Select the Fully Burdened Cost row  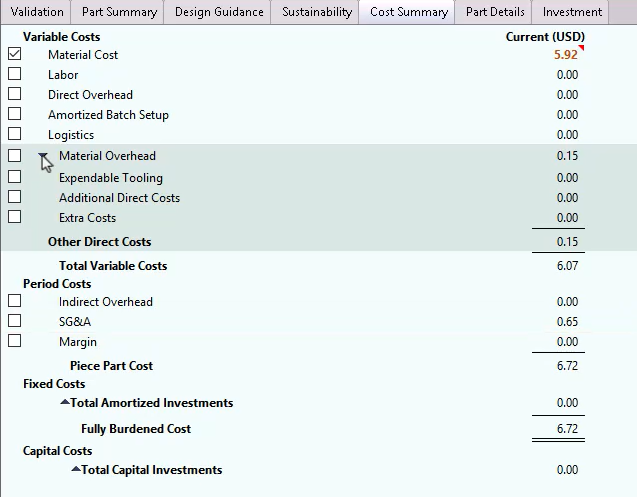coord(136,429)
